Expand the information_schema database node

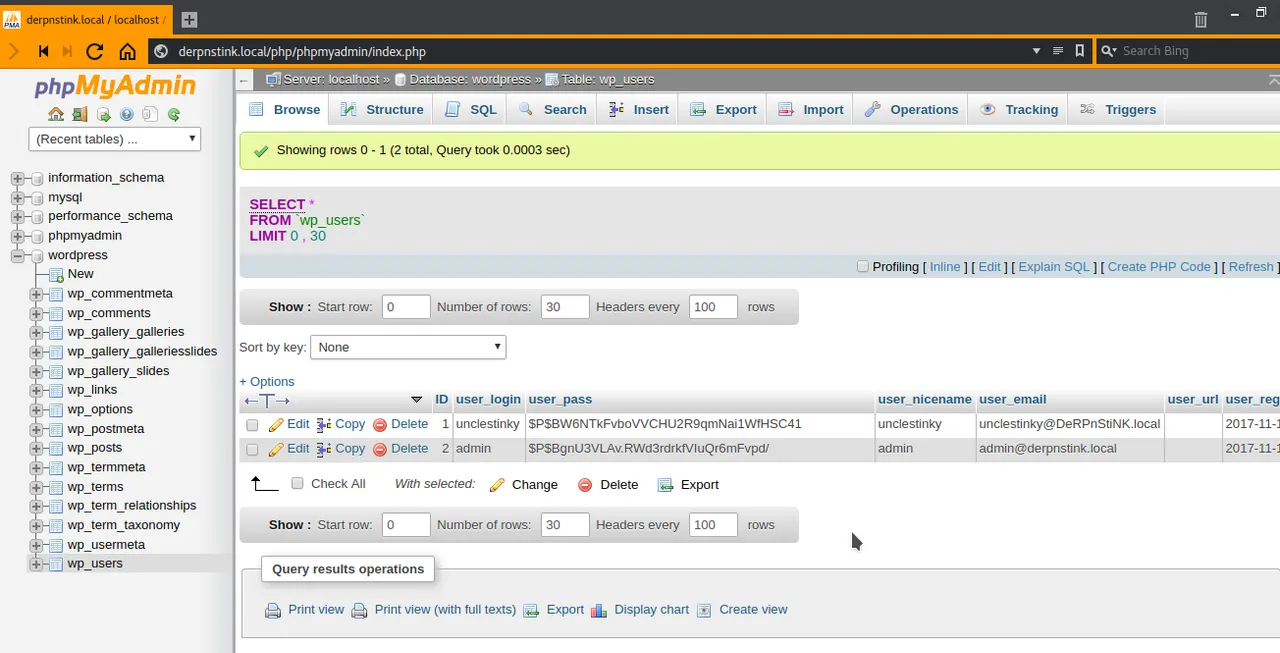pyautogui.click(x=17, y=178)
